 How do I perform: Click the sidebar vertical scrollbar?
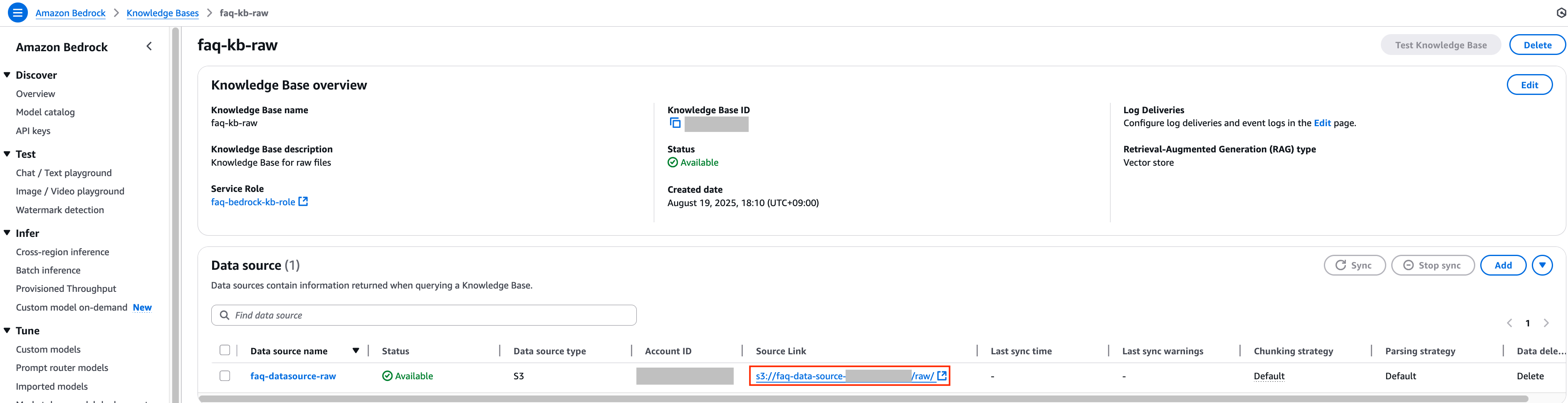(175, 214)
